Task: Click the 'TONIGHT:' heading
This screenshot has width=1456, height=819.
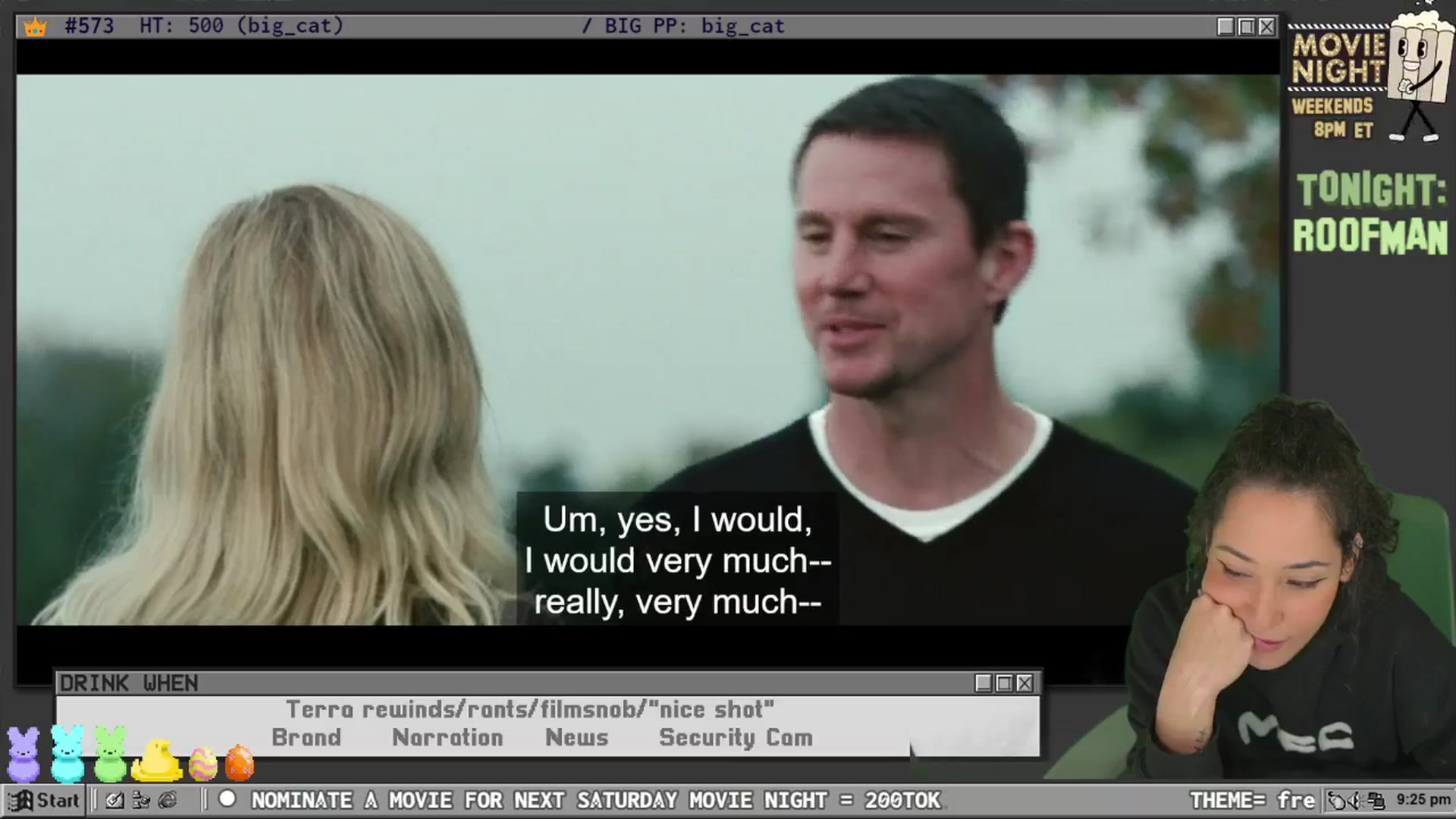Action: coord(1371,190)
